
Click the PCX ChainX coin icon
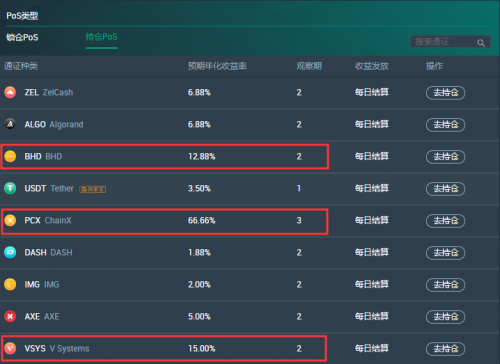tap(10, 220)
